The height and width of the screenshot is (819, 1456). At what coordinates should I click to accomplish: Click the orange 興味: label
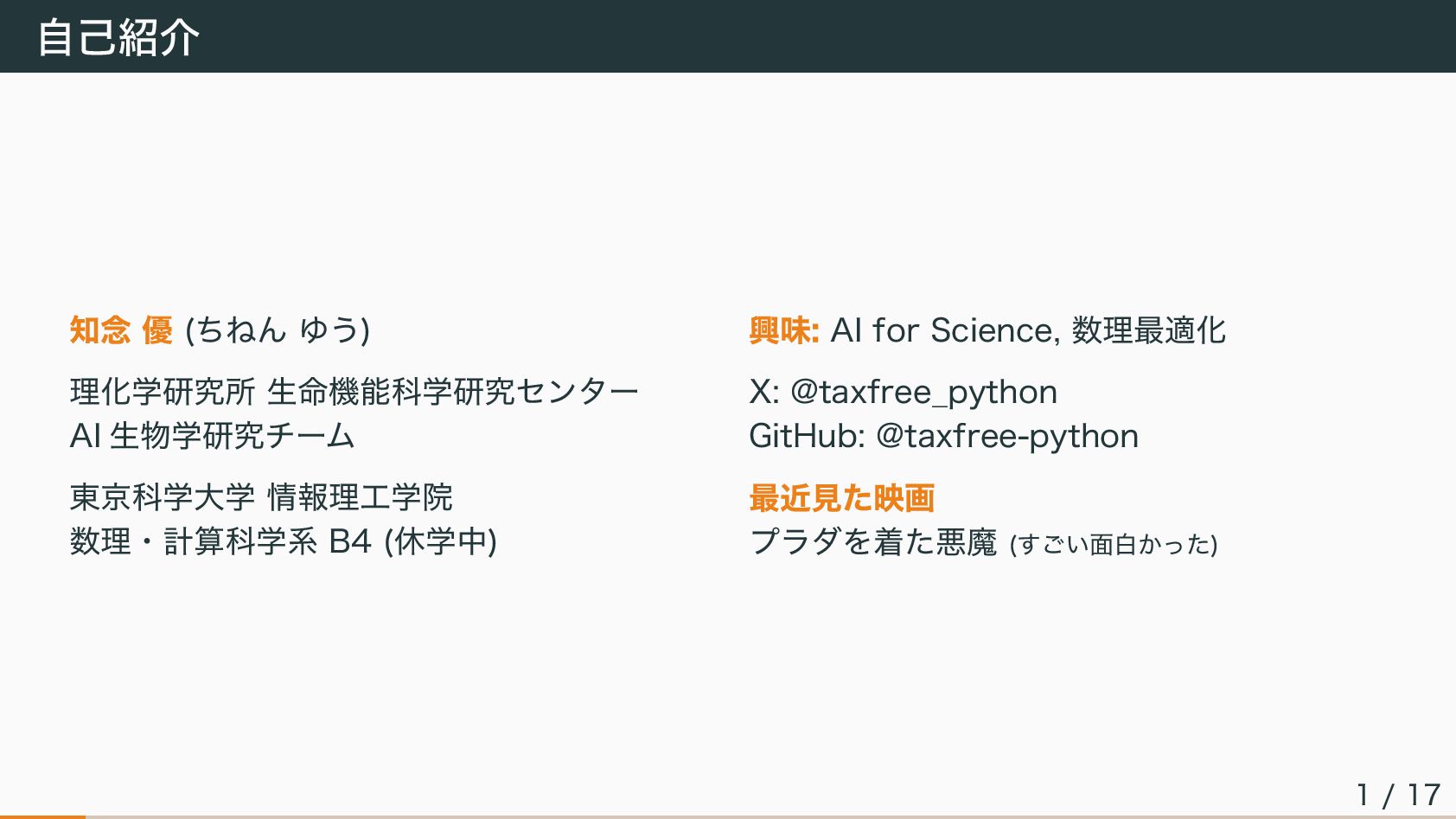(x=783, y=330)
